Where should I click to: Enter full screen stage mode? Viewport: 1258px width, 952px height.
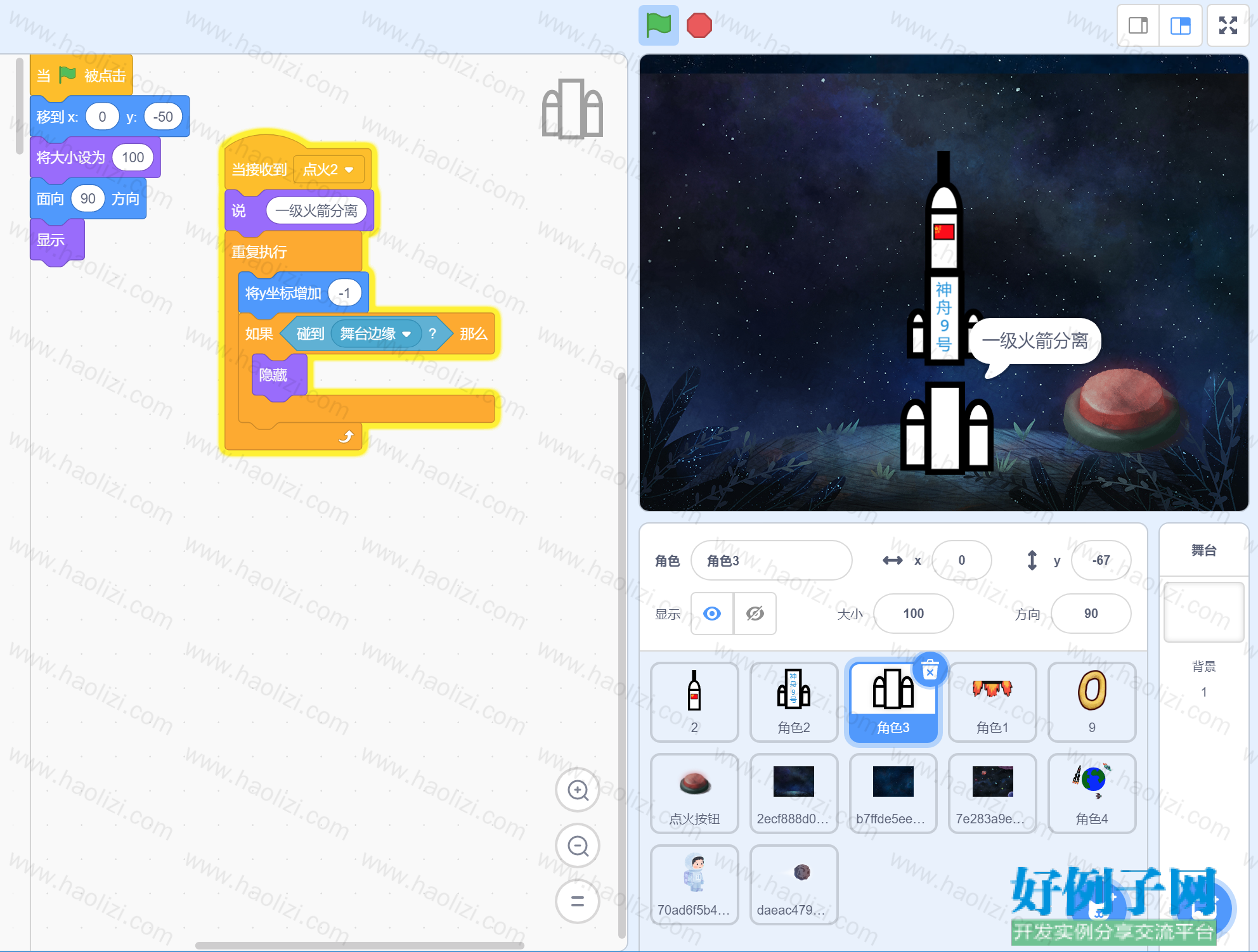[x=1228, y=25]
